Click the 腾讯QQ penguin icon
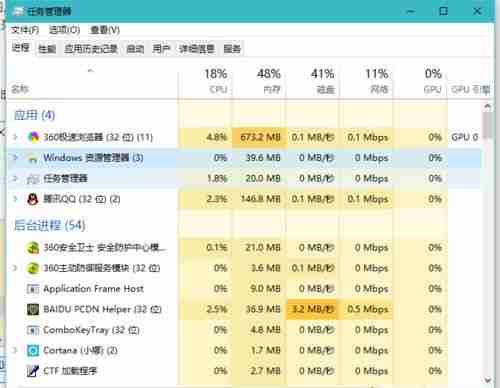Image resolution: width=500 pixels, height=388 pixels. (x=33, y=199)
